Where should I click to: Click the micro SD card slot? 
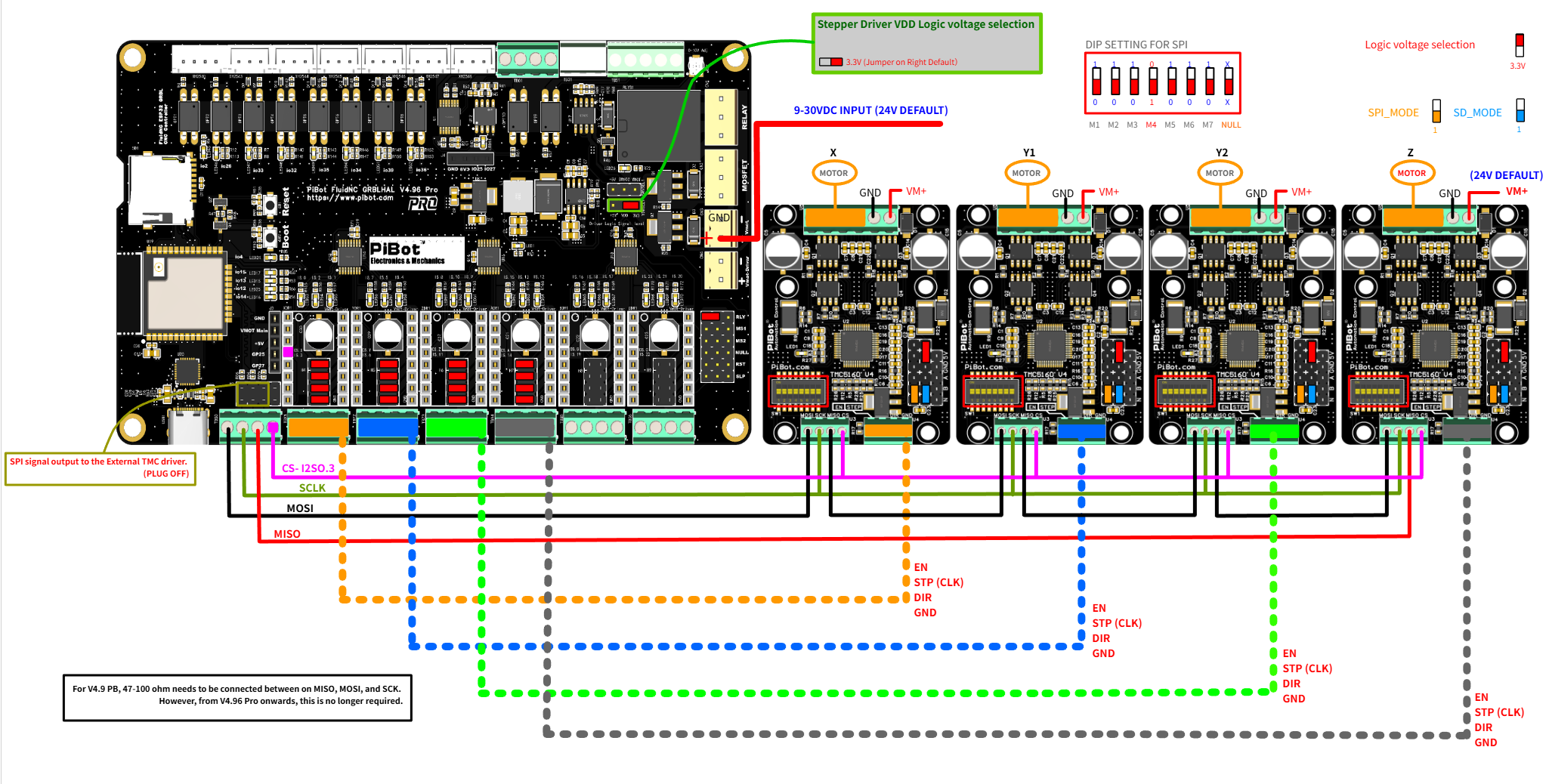[x=159, y=190]
